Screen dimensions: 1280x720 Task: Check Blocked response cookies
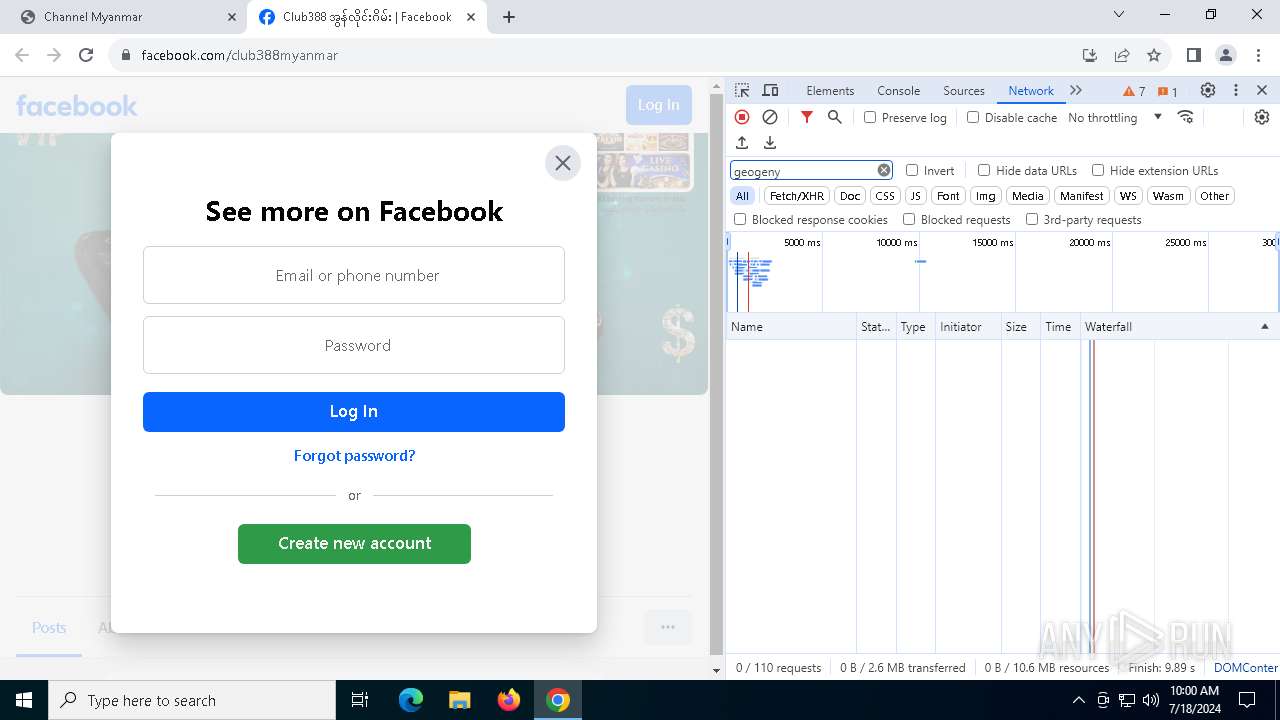[x=740, y=219]
